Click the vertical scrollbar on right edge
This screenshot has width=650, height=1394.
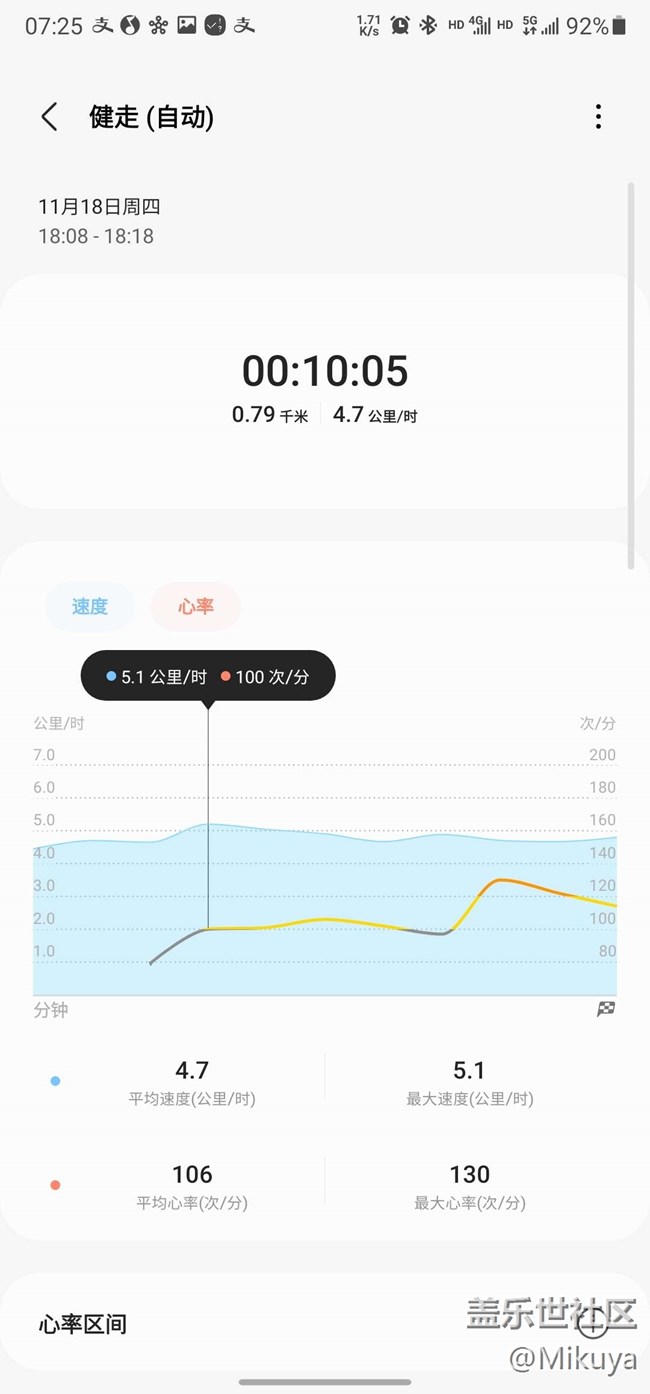tap(630, 376)
